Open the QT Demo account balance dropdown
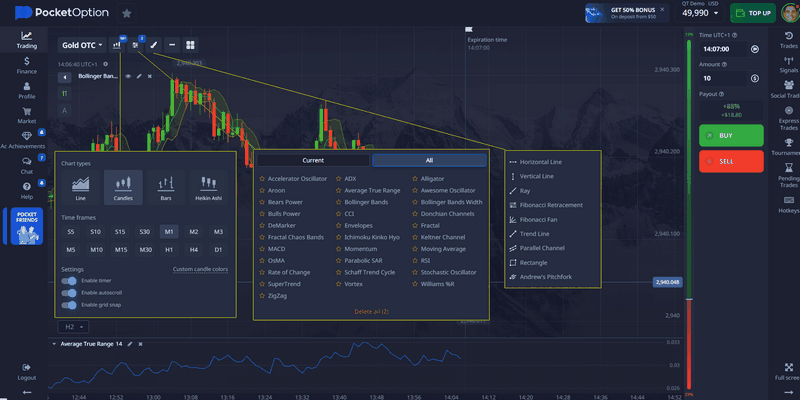Screen dimensions: 800x400 coord(700,12)
